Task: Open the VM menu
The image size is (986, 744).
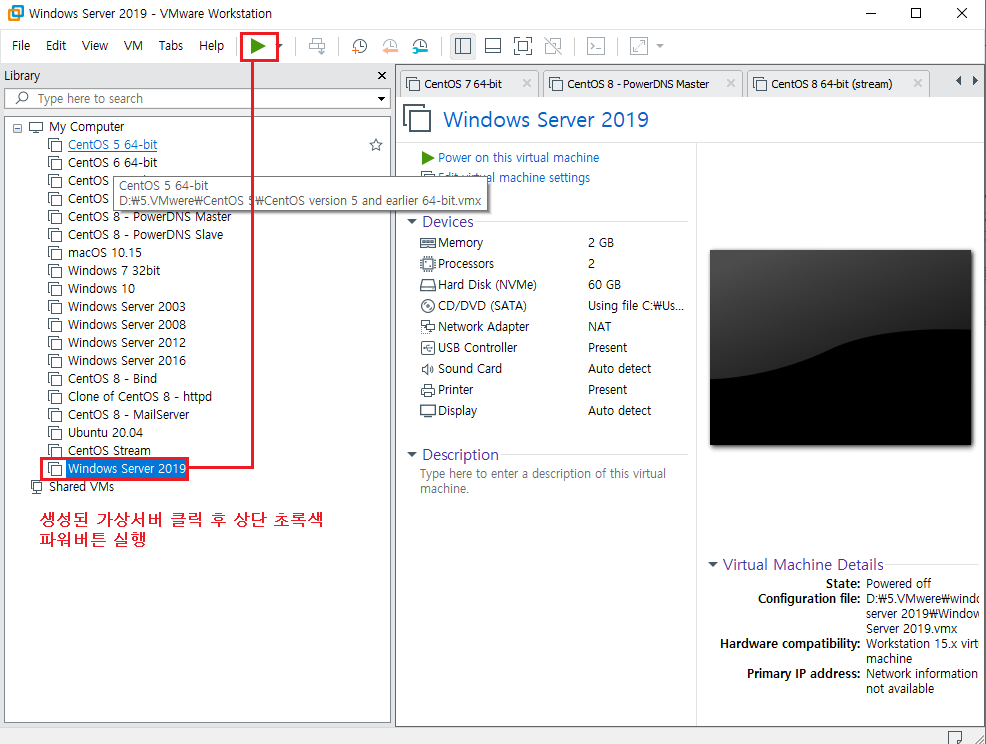Action: 133,46
